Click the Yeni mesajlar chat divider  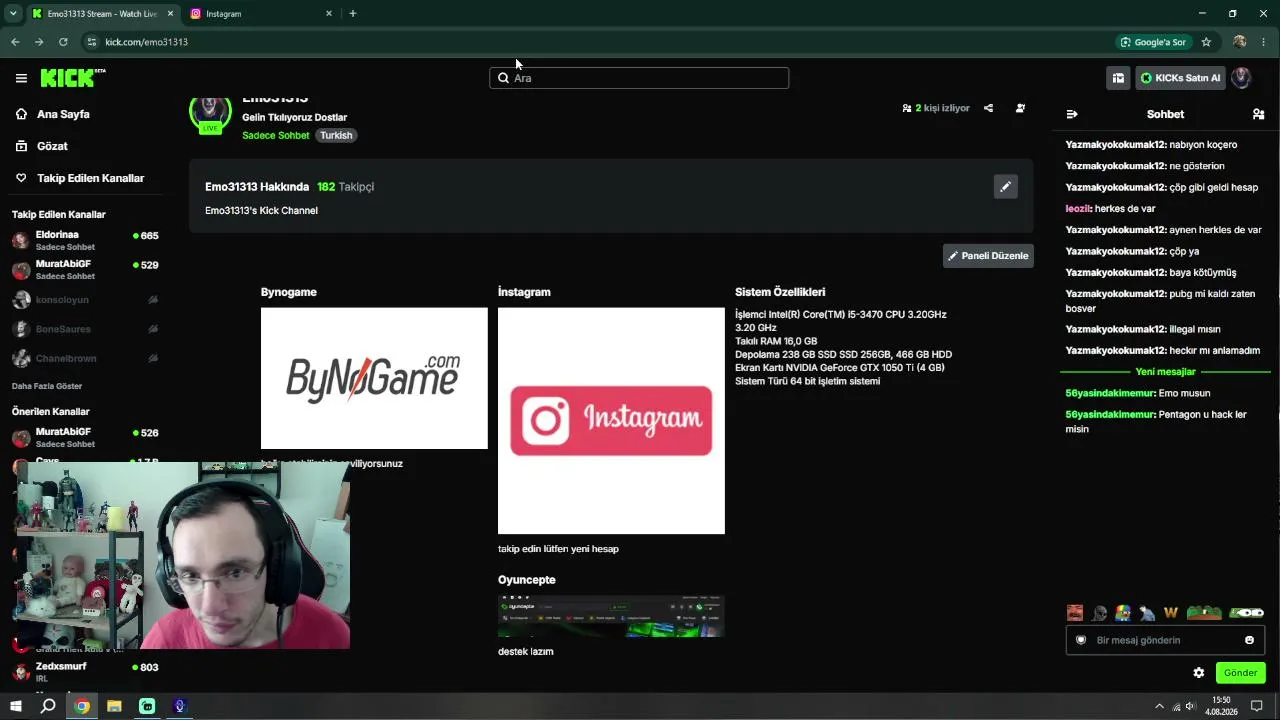[1165, 372]
